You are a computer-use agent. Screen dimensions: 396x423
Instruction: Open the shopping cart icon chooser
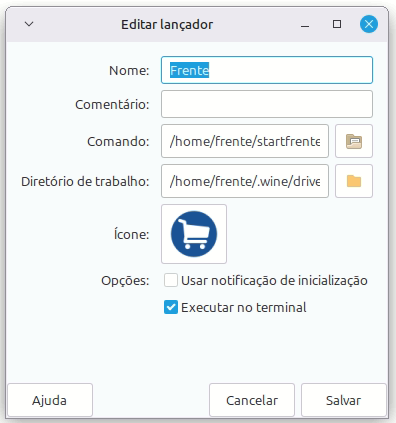point(194,234)
